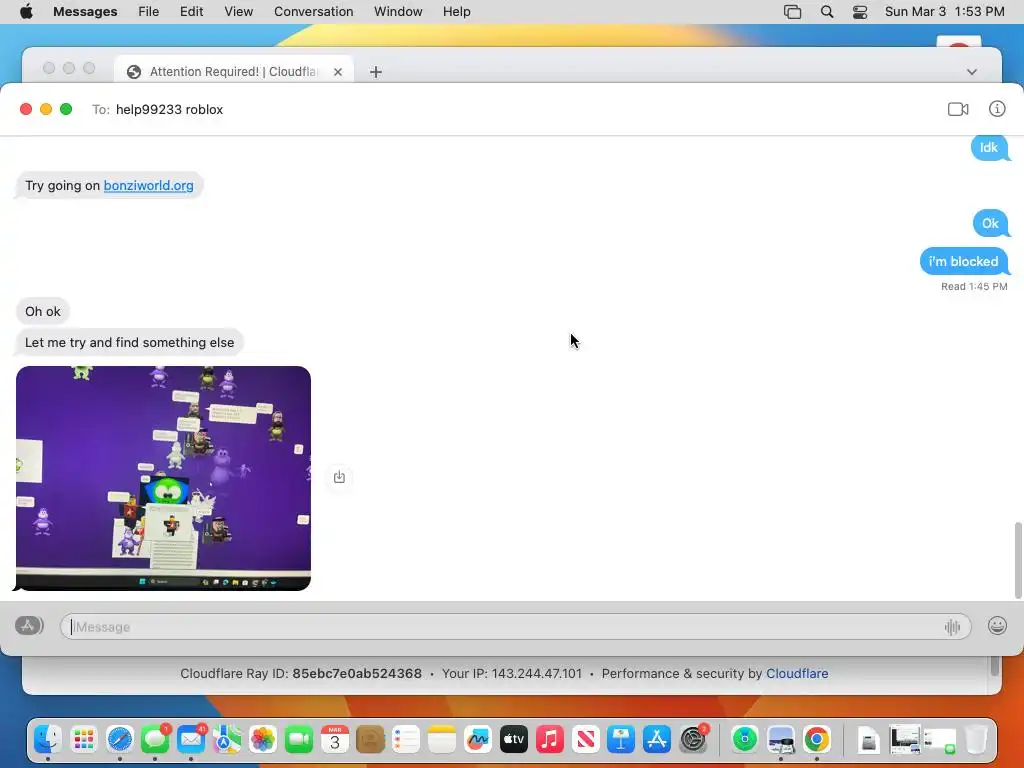Start a video call with the camera icon

coord(957,109)
